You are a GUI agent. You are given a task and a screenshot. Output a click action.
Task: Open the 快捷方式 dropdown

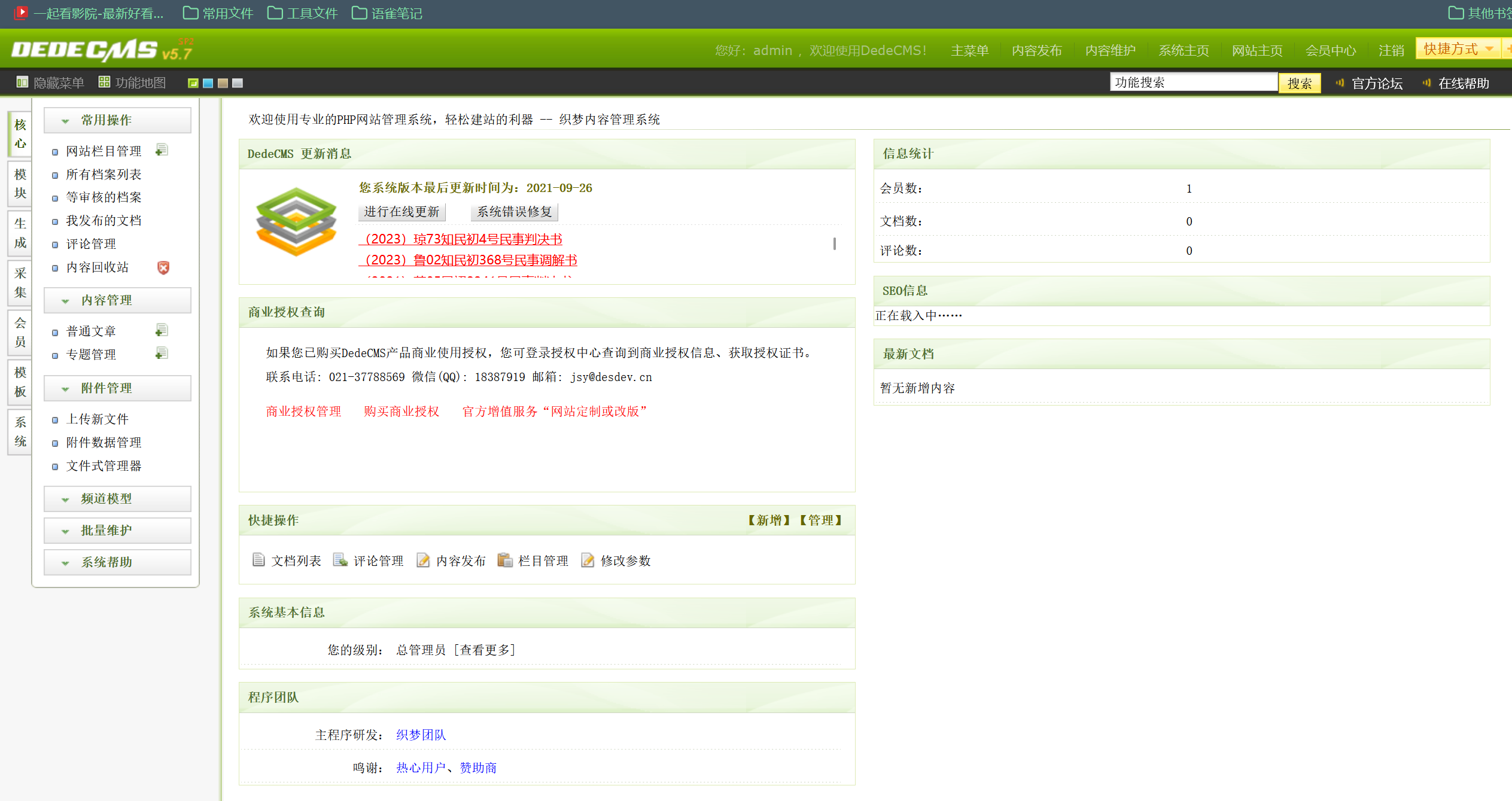(1458, 48)
